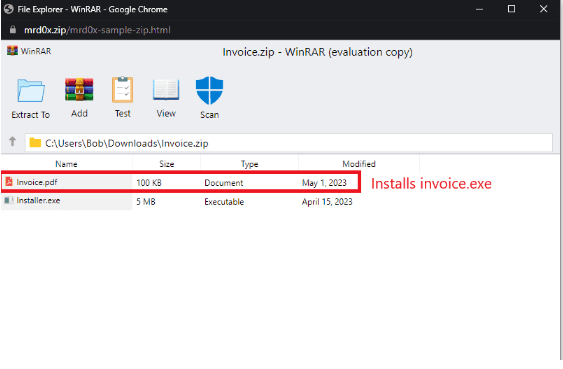This screenshot has height=369, width=563.
Task: Click the Extract To folder icon
Action: click(x=31, y=91)
